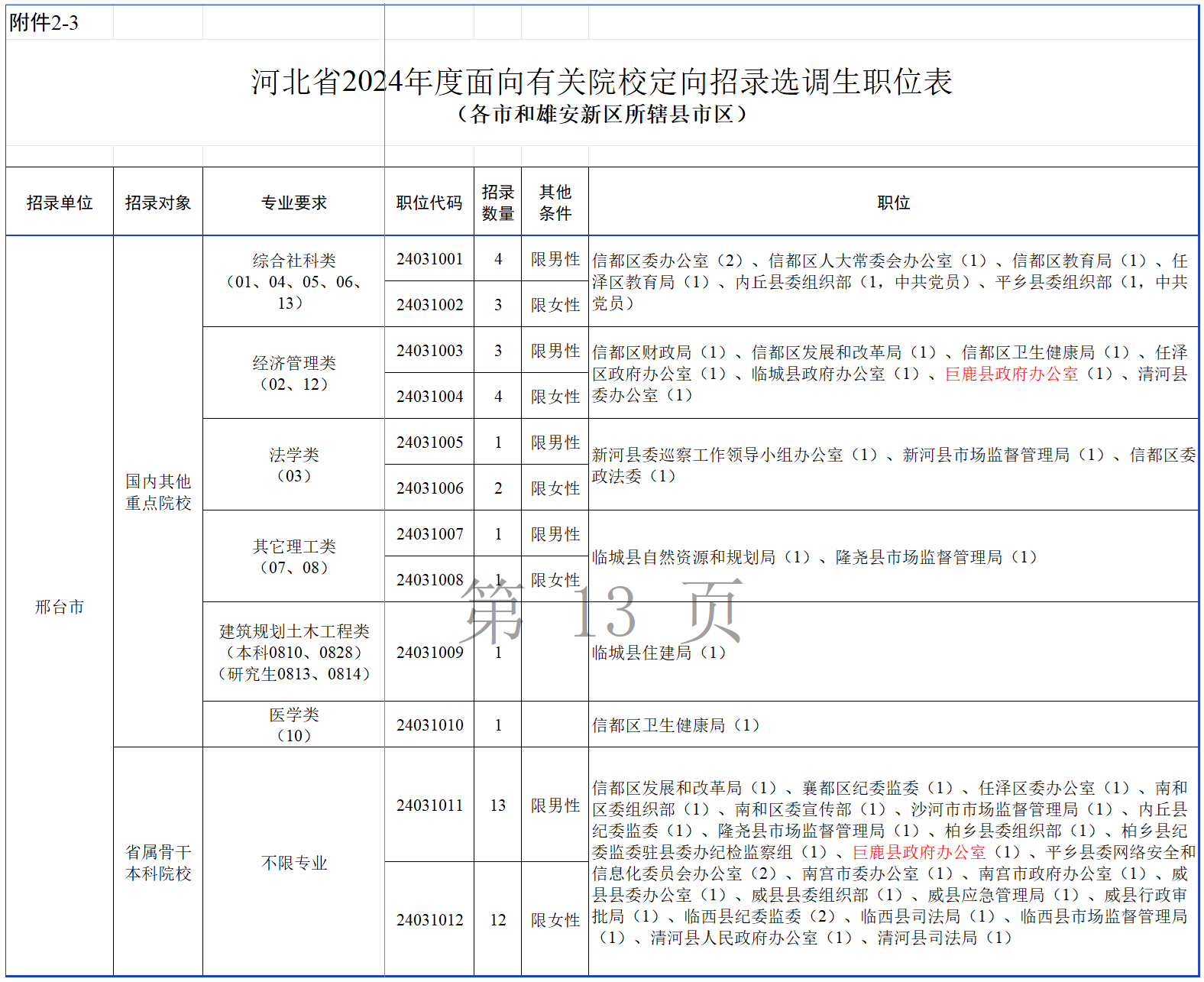Viewport: 1204px width, 982px height.
Task: Click position code 24031009
Action: point(429,653)
